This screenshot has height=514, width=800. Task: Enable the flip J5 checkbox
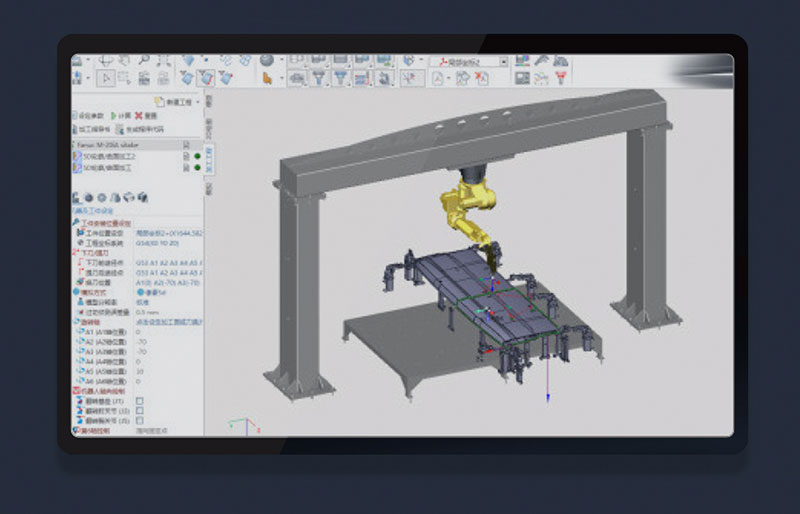139,421
